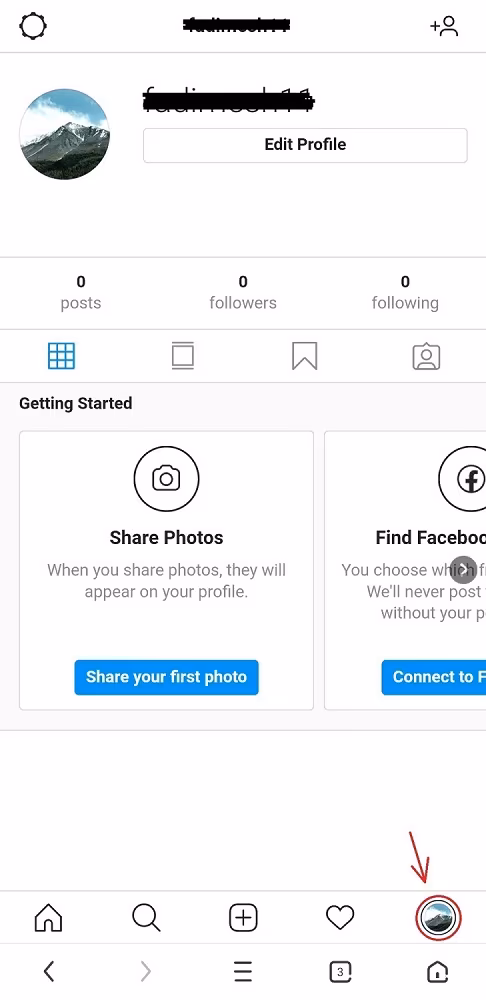Viewport: 486px width, 1000px height.
Task: Click the large mountain profile picture
Action: pos(64,134)
